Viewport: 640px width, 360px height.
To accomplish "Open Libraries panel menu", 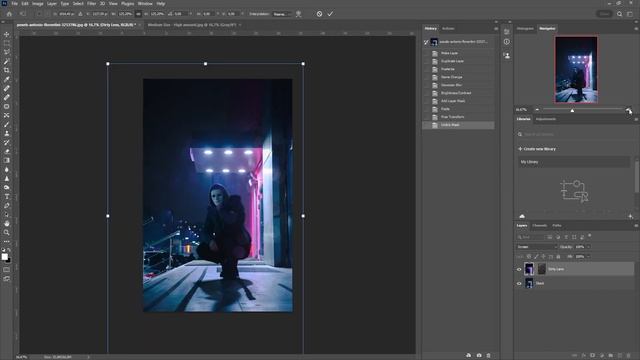I will (x=636, y=119).
